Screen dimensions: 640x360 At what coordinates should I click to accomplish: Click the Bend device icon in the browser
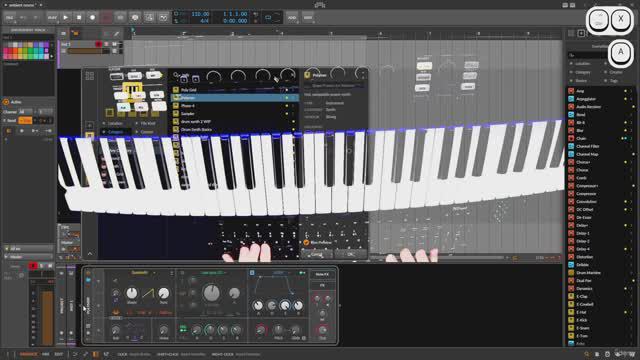(x=571, y=115)
